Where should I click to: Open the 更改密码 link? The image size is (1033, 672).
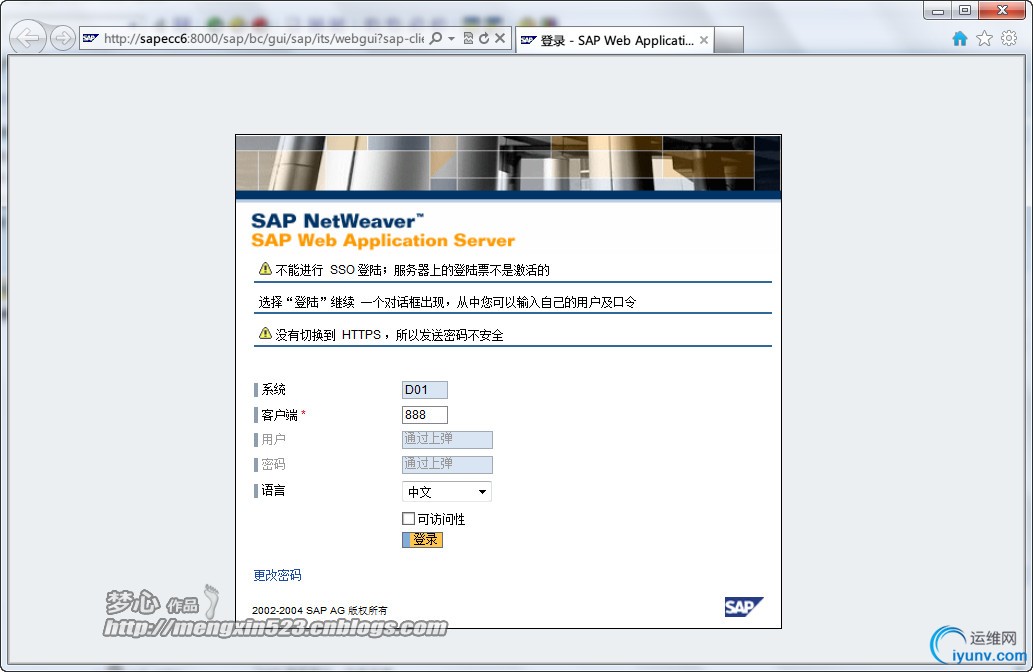277,575
